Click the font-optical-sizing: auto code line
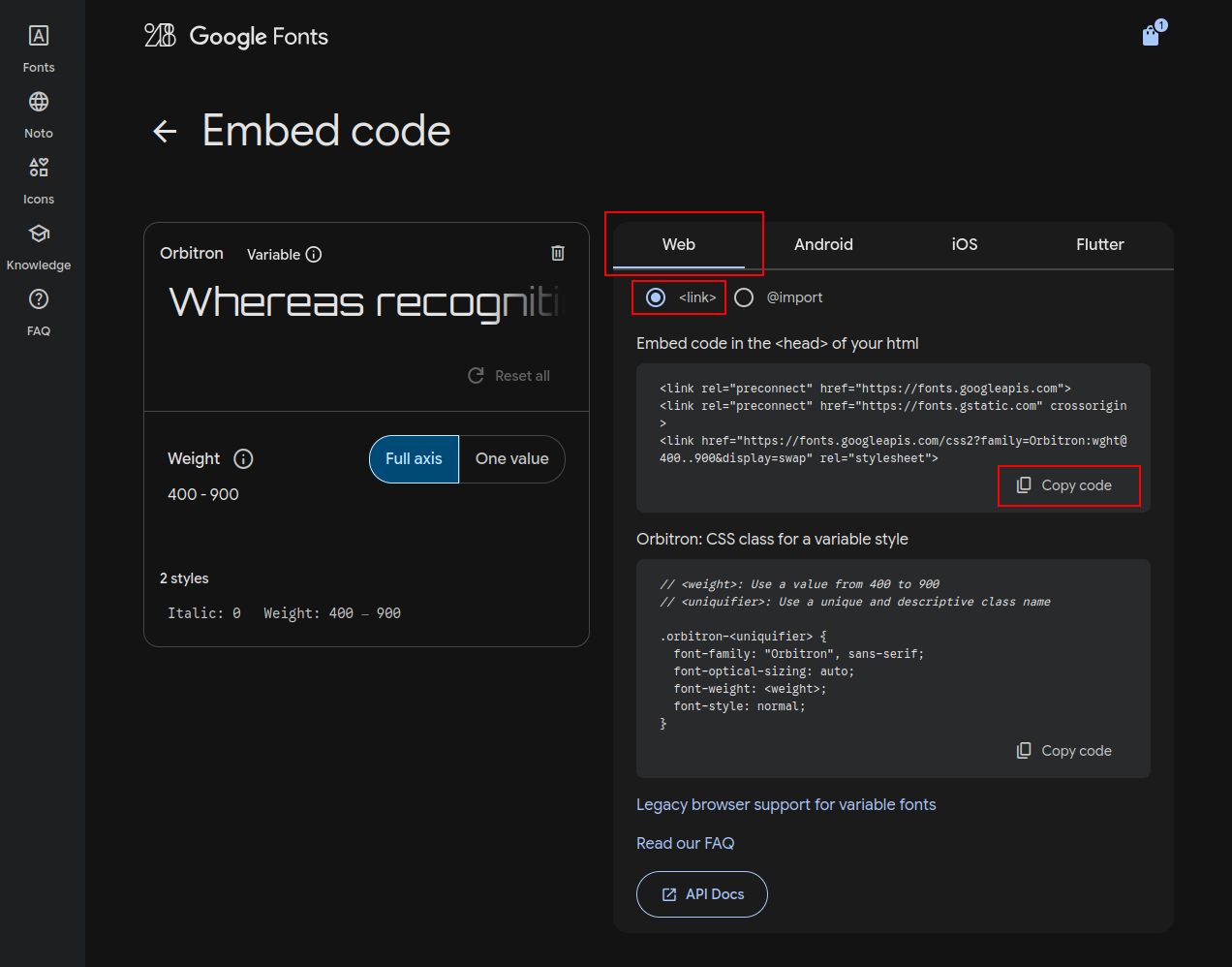The width and height of the screenshot is (1232, 967). click(x=764, y=671)
